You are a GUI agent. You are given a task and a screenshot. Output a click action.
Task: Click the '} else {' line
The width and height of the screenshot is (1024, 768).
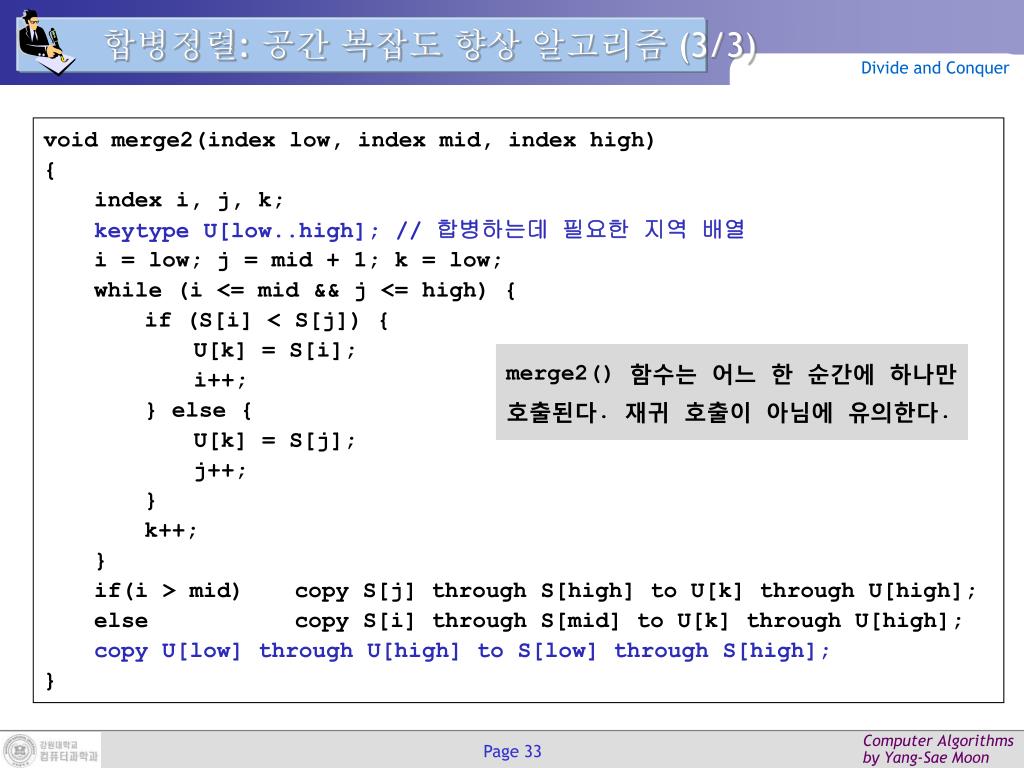coord(199,411)
